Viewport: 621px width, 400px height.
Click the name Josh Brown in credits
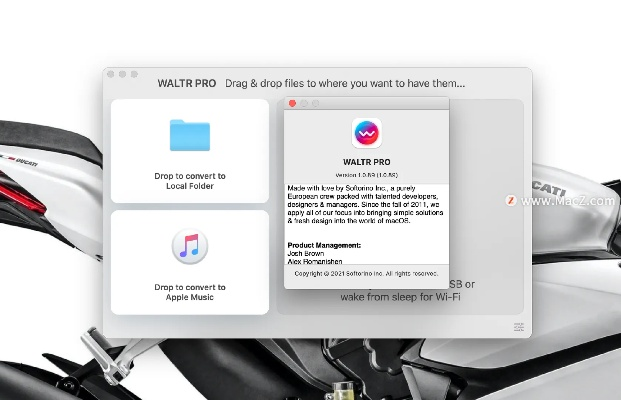pyautogui.click(x=306, y=252)
